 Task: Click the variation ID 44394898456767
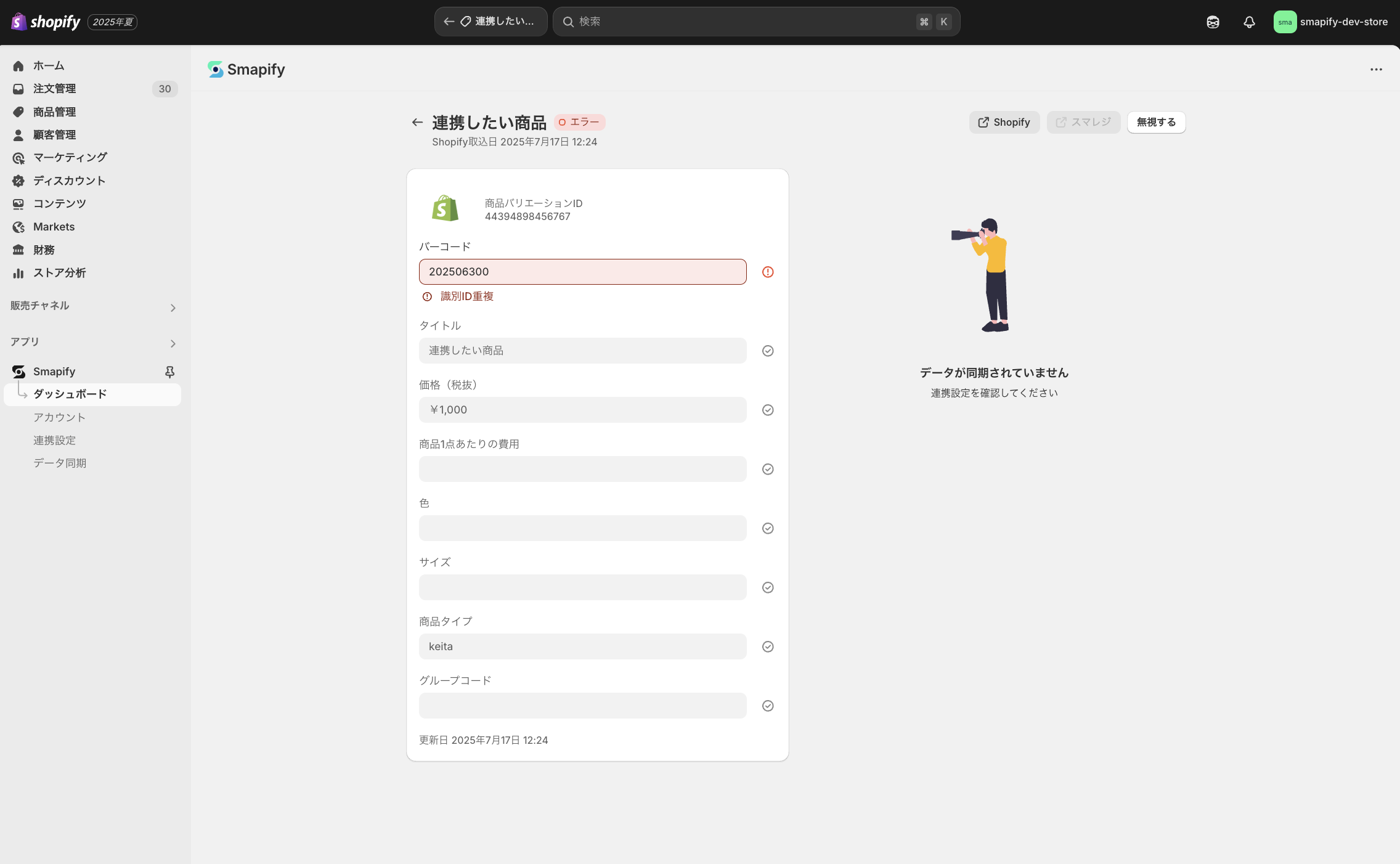tap(527, 217)
